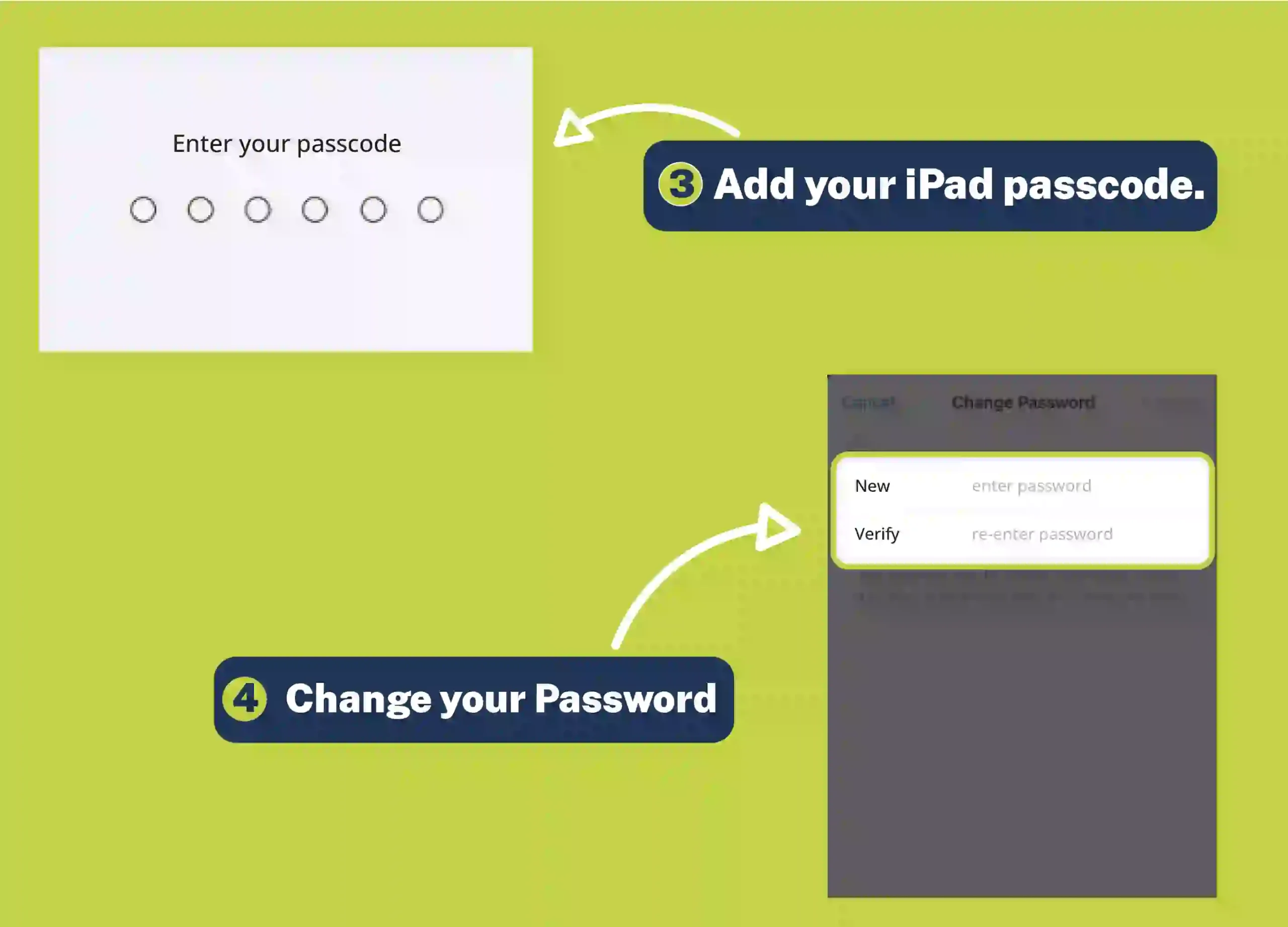Image resolution: width=1288 pixels, height=927 pixels.
Task: Click the passcode entry circle 5
Action: point(373,209)
